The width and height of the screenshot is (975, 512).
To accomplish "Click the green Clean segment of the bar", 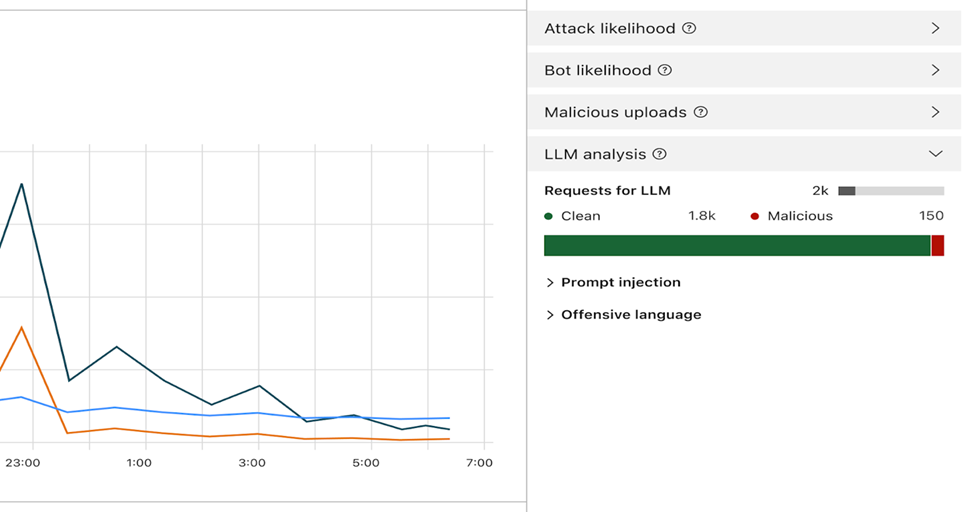I will 736,246.
